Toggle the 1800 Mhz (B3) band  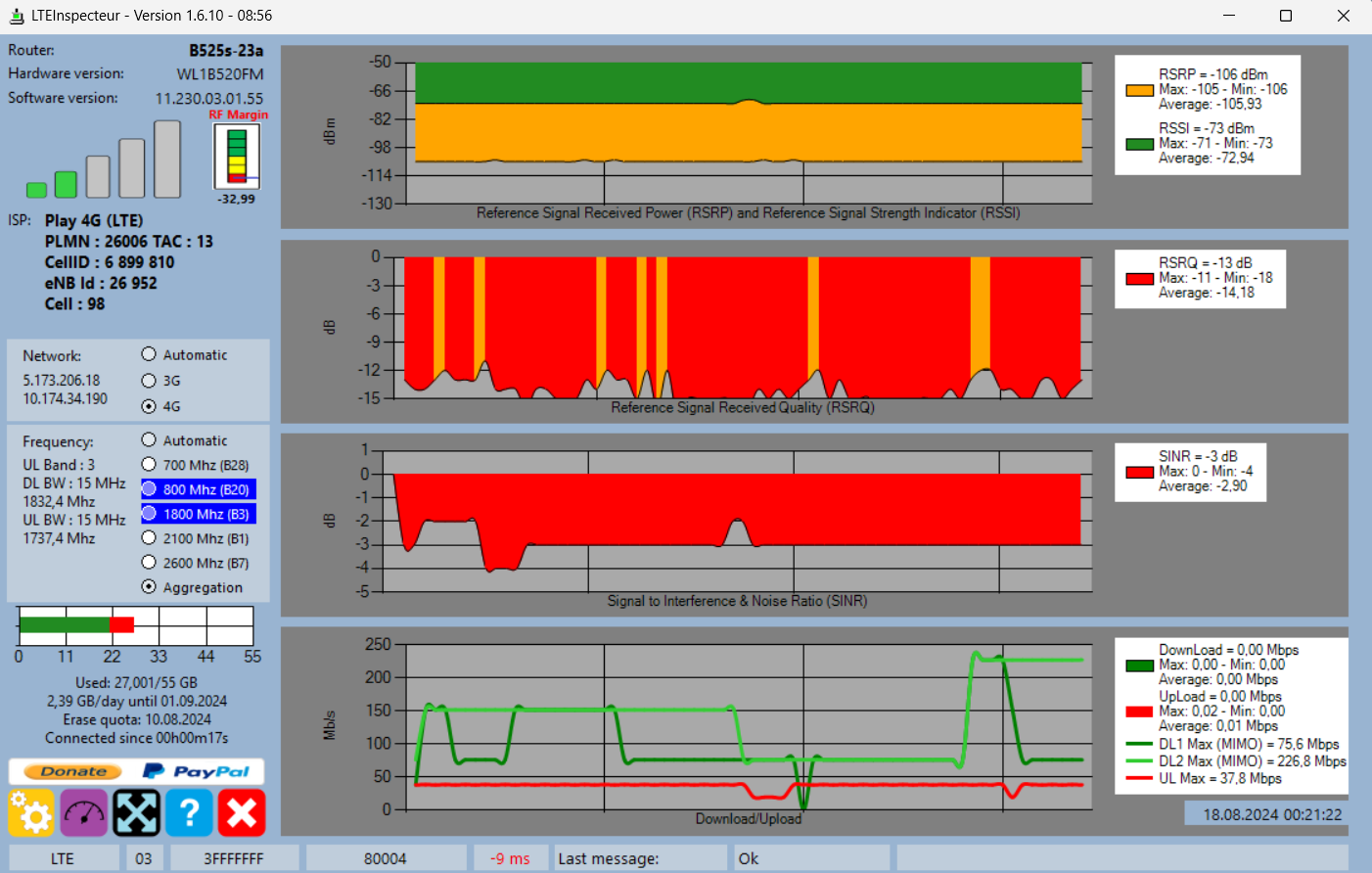tap(199, 514)
